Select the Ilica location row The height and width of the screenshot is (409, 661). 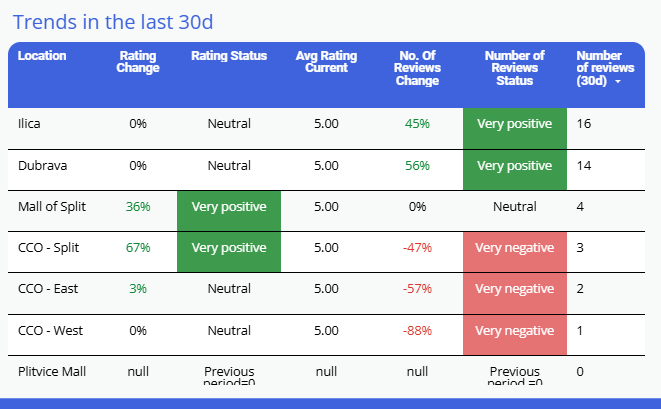pos(29,124)
